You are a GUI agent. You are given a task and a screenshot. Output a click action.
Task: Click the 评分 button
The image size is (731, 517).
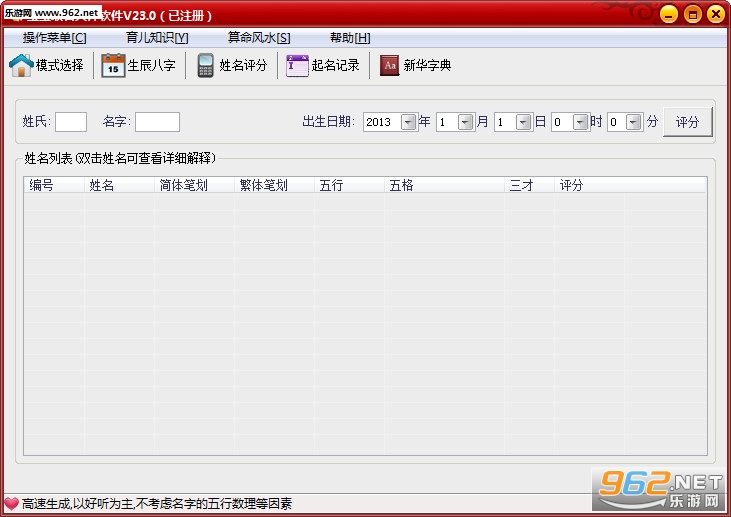click(x=688, y=122)
